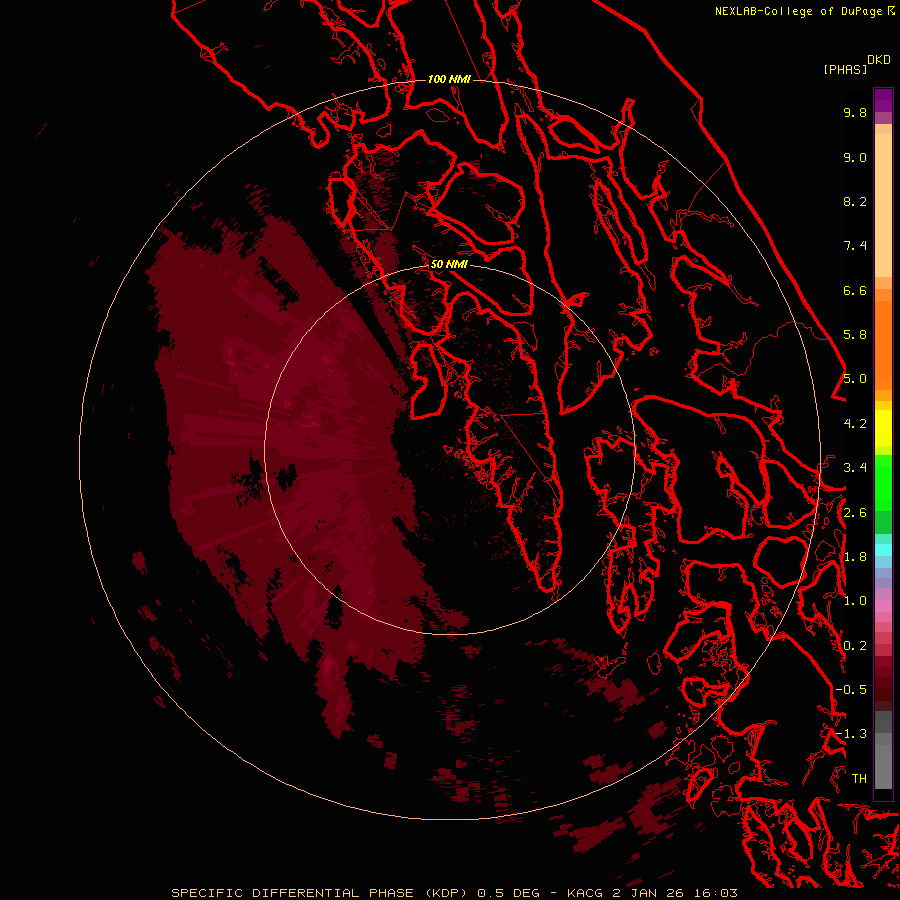Click the 2.6 scale value
The height and width of the screenshot is (900, 900).
(855, 513)
